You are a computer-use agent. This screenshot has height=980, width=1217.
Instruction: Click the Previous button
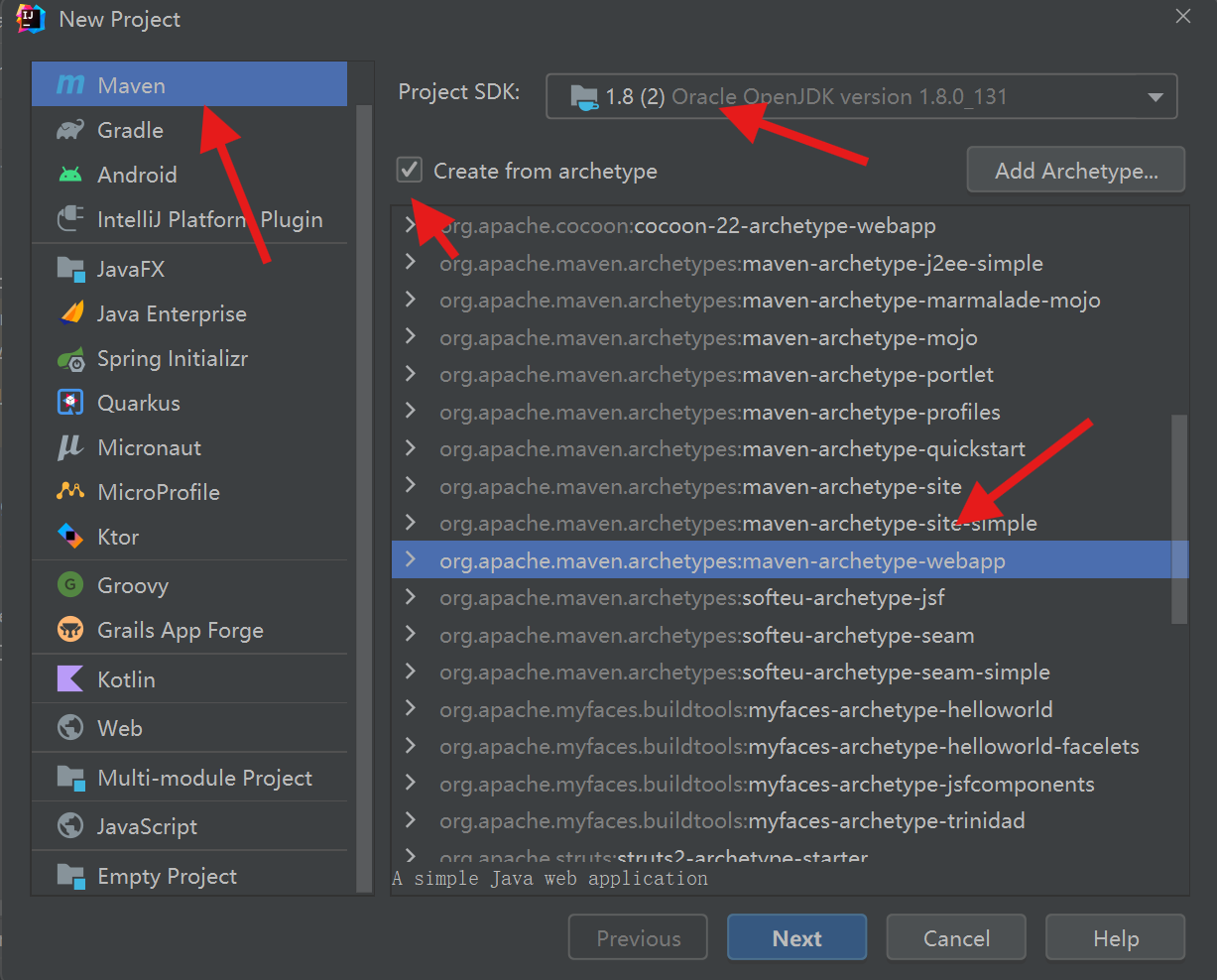point(638,937)
